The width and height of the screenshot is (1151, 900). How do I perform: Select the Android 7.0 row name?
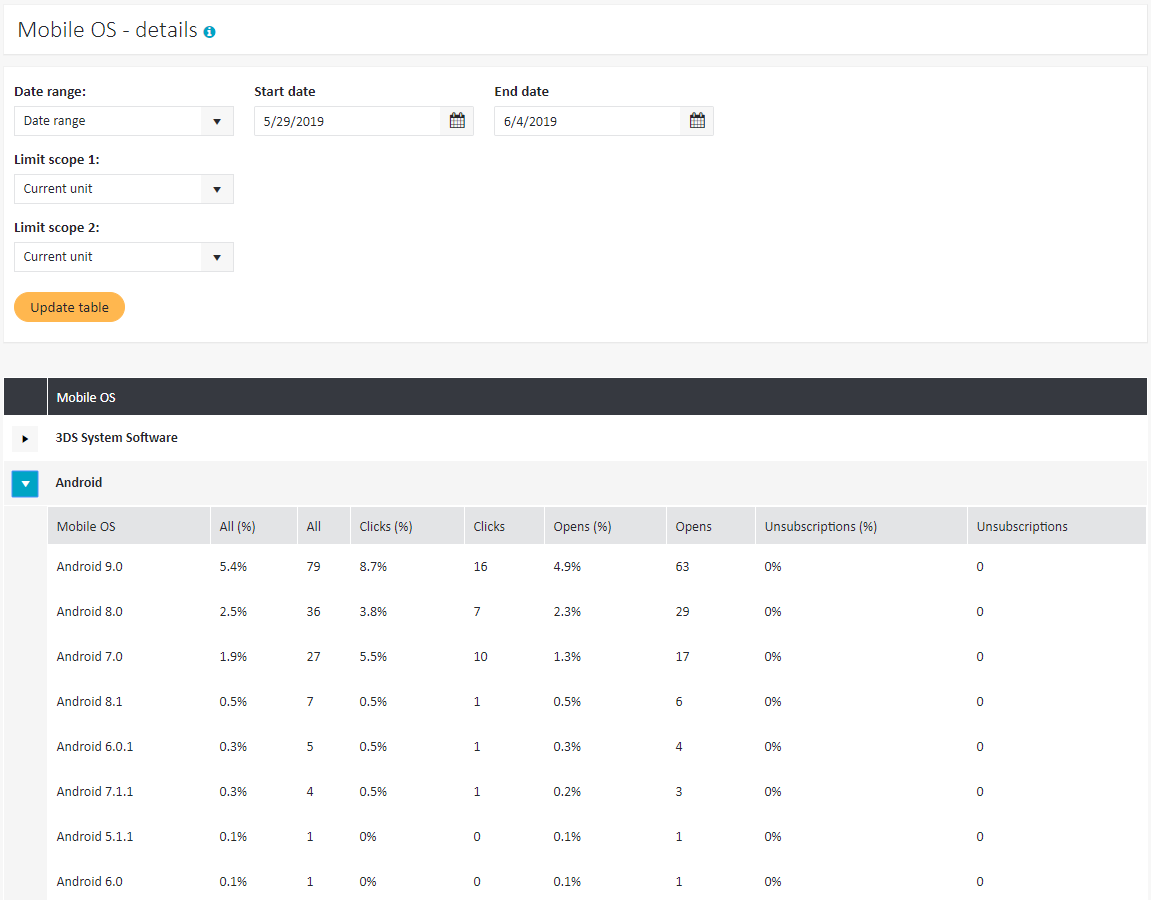tap(90, 656)
